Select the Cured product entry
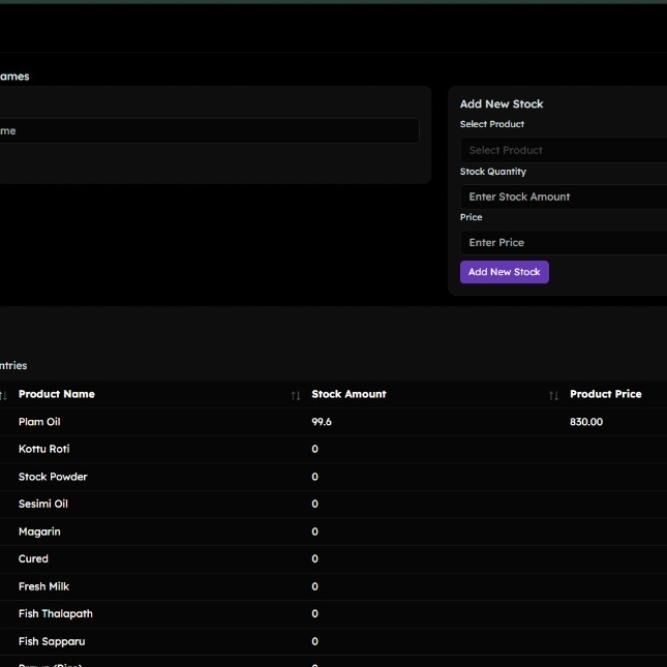This screenshot has height=667, width=667. (x=33, y=559)
